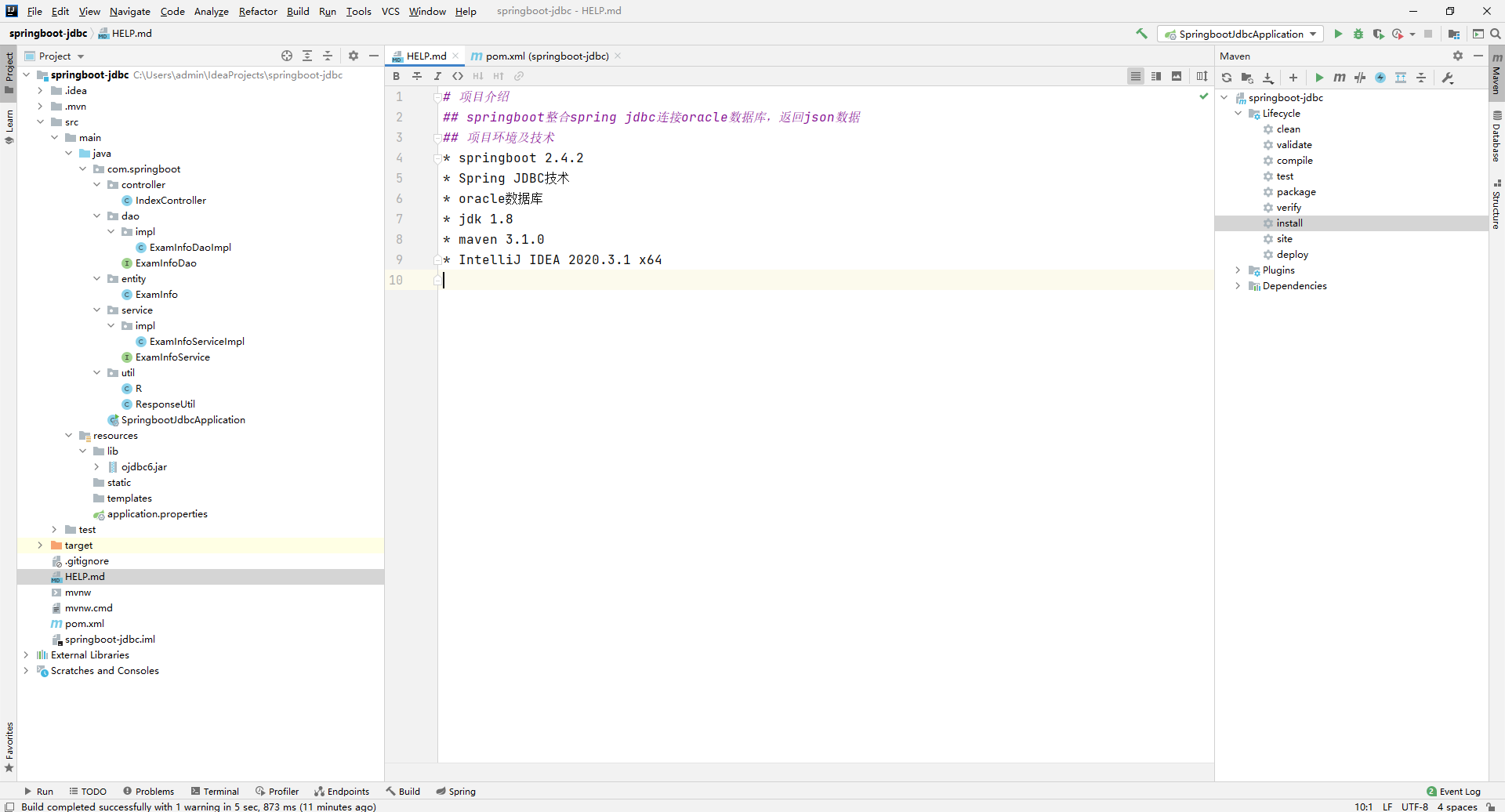Click LF line separator in status bar
The image size is (1505, 812).
click(x=1387, y=807)
